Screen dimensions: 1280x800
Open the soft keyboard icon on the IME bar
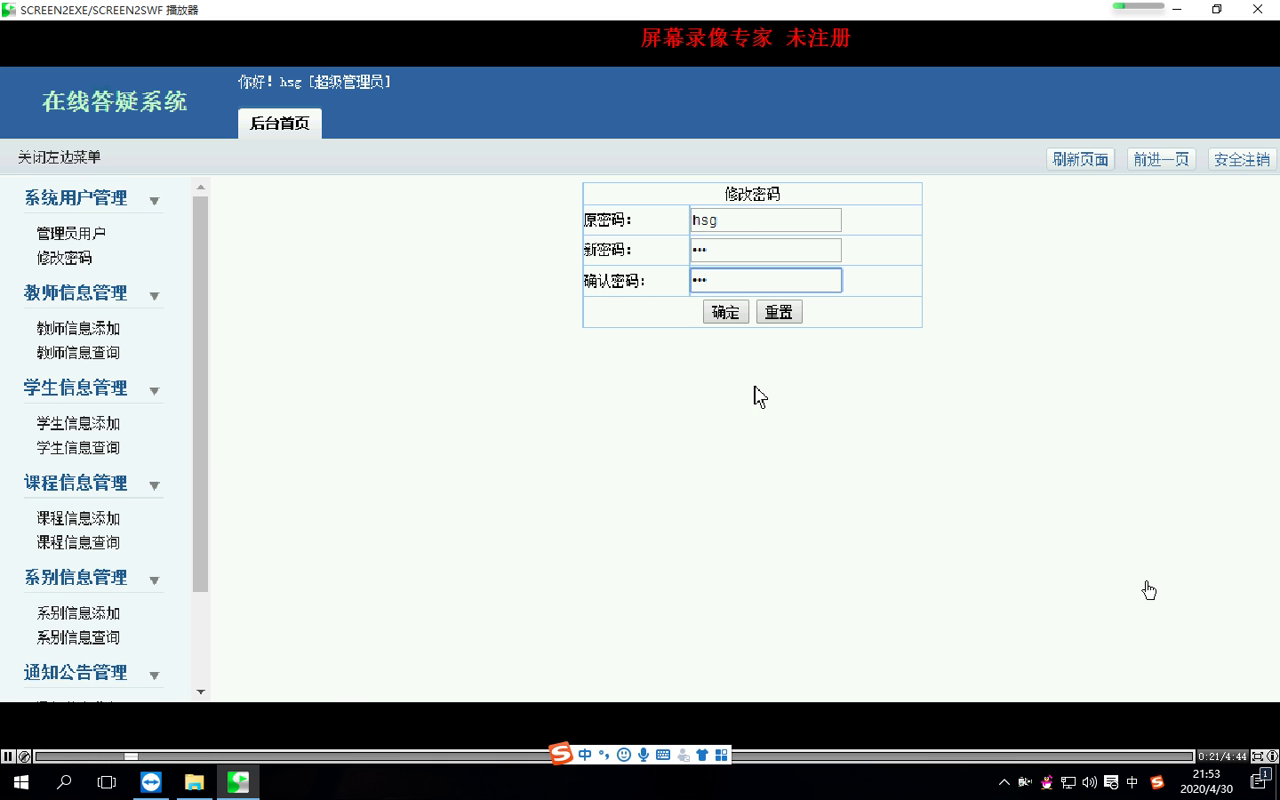click(x=663, y=755)
